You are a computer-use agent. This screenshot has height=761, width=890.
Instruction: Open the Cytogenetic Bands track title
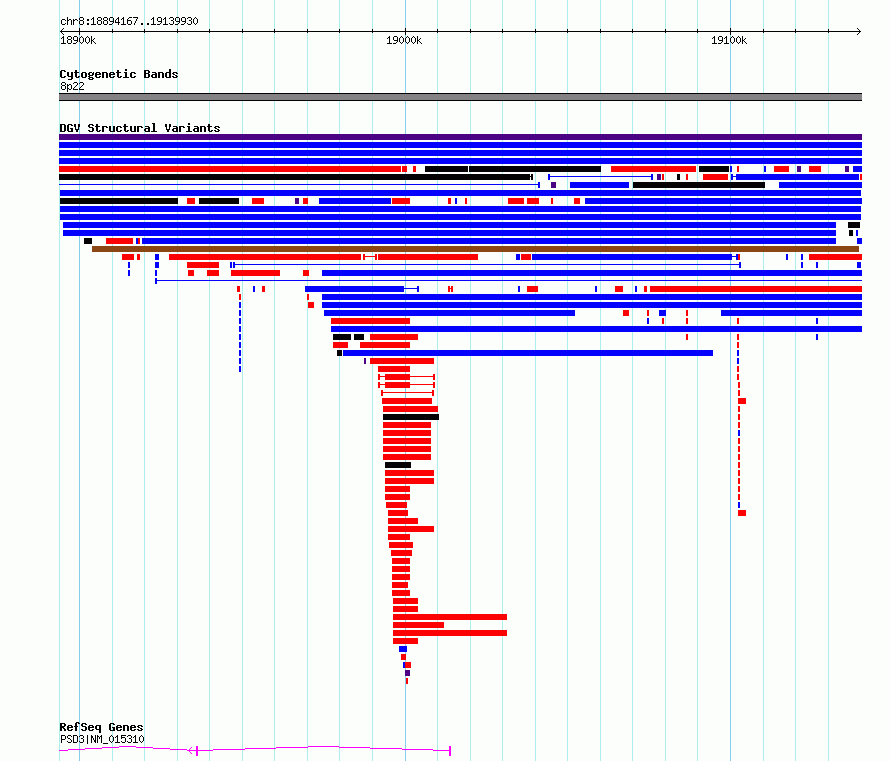[x=119, y=74]
